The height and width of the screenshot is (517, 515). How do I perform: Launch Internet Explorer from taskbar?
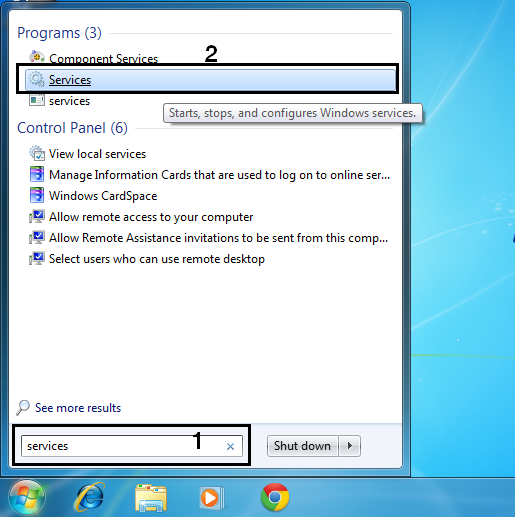pyautogui.click(x=89, y=497)
